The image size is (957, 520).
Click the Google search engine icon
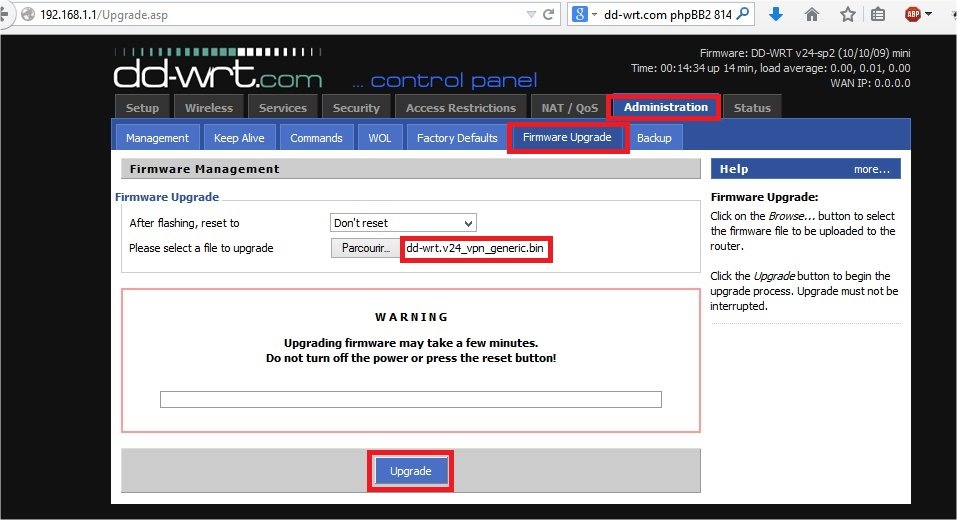[578, 15]
